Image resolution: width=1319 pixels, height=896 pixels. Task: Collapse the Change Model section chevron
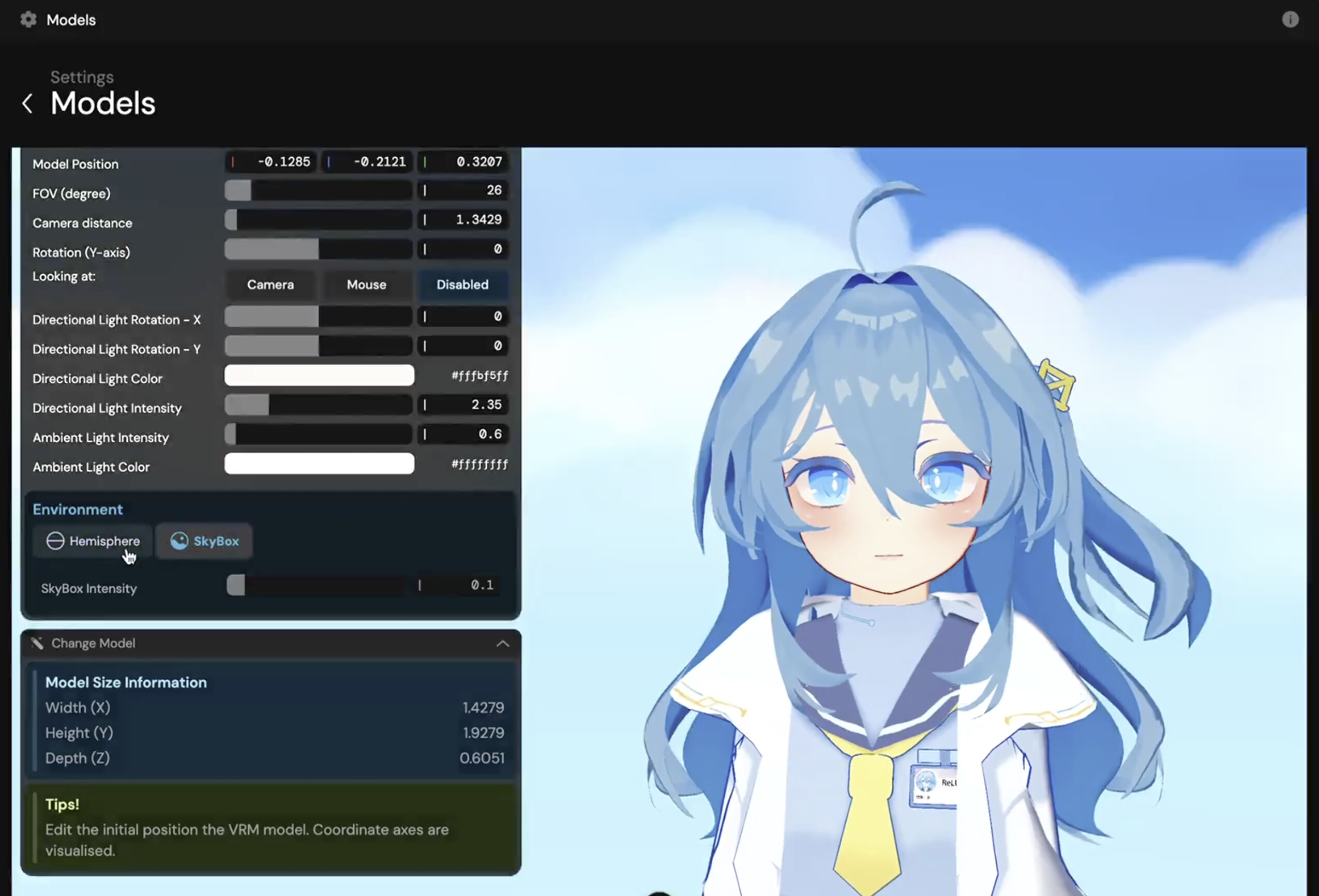(502, 644)
